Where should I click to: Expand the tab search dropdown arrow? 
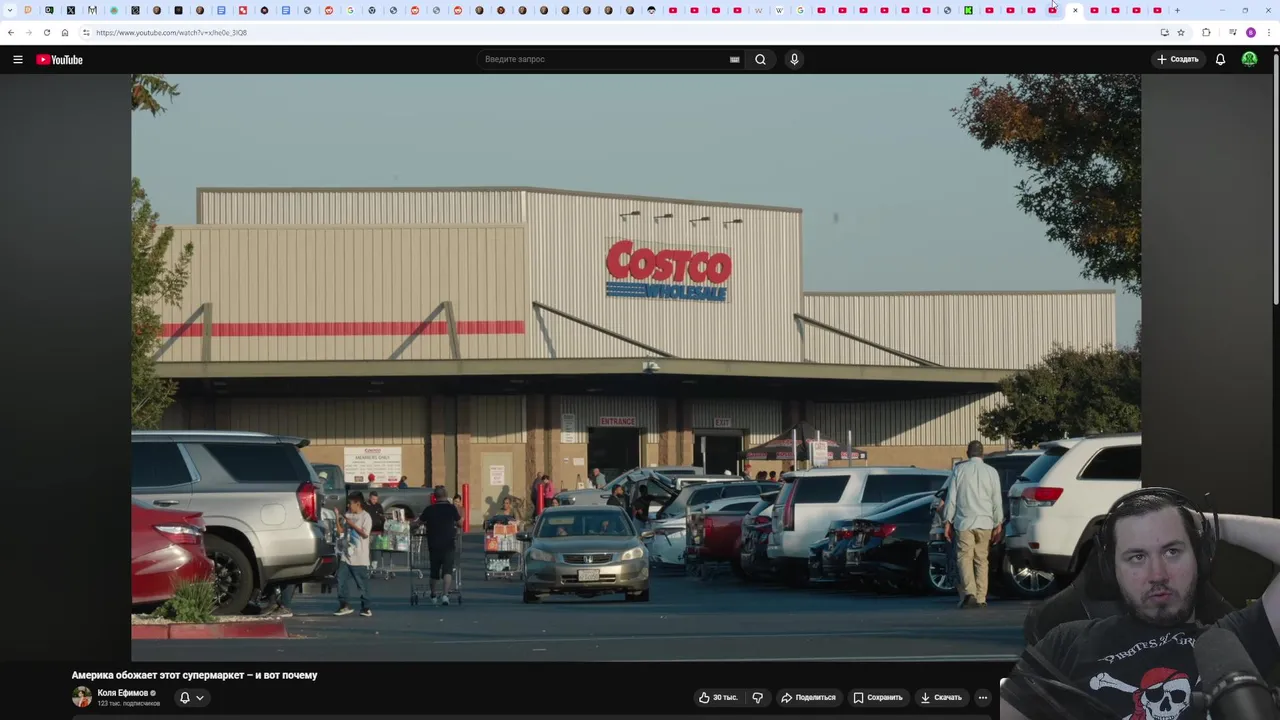pos(11,10)
